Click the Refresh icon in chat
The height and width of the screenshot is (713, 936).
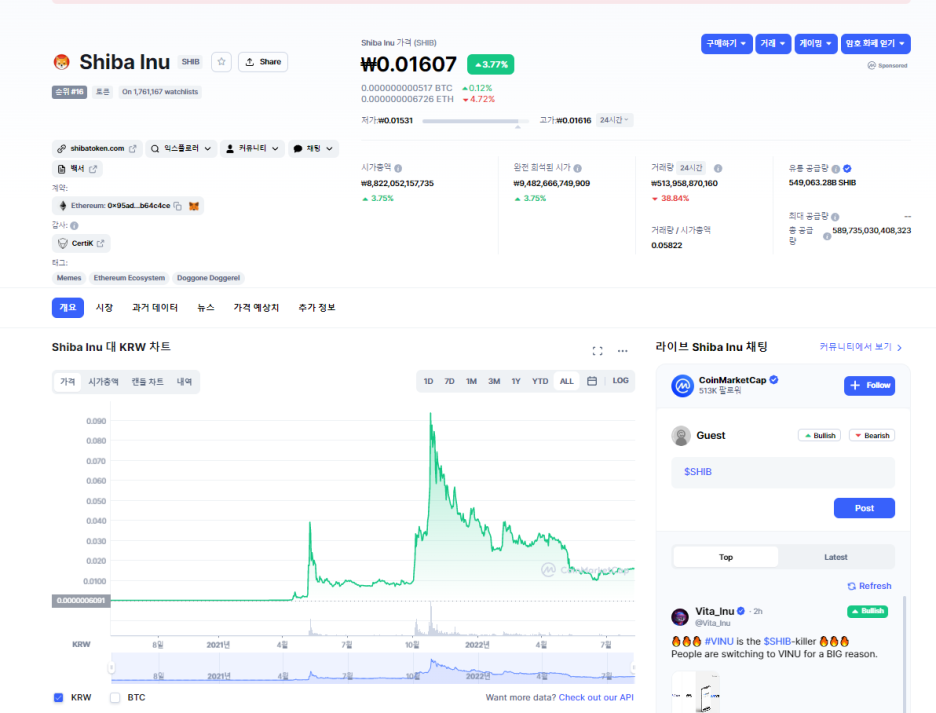coord(852,586)
